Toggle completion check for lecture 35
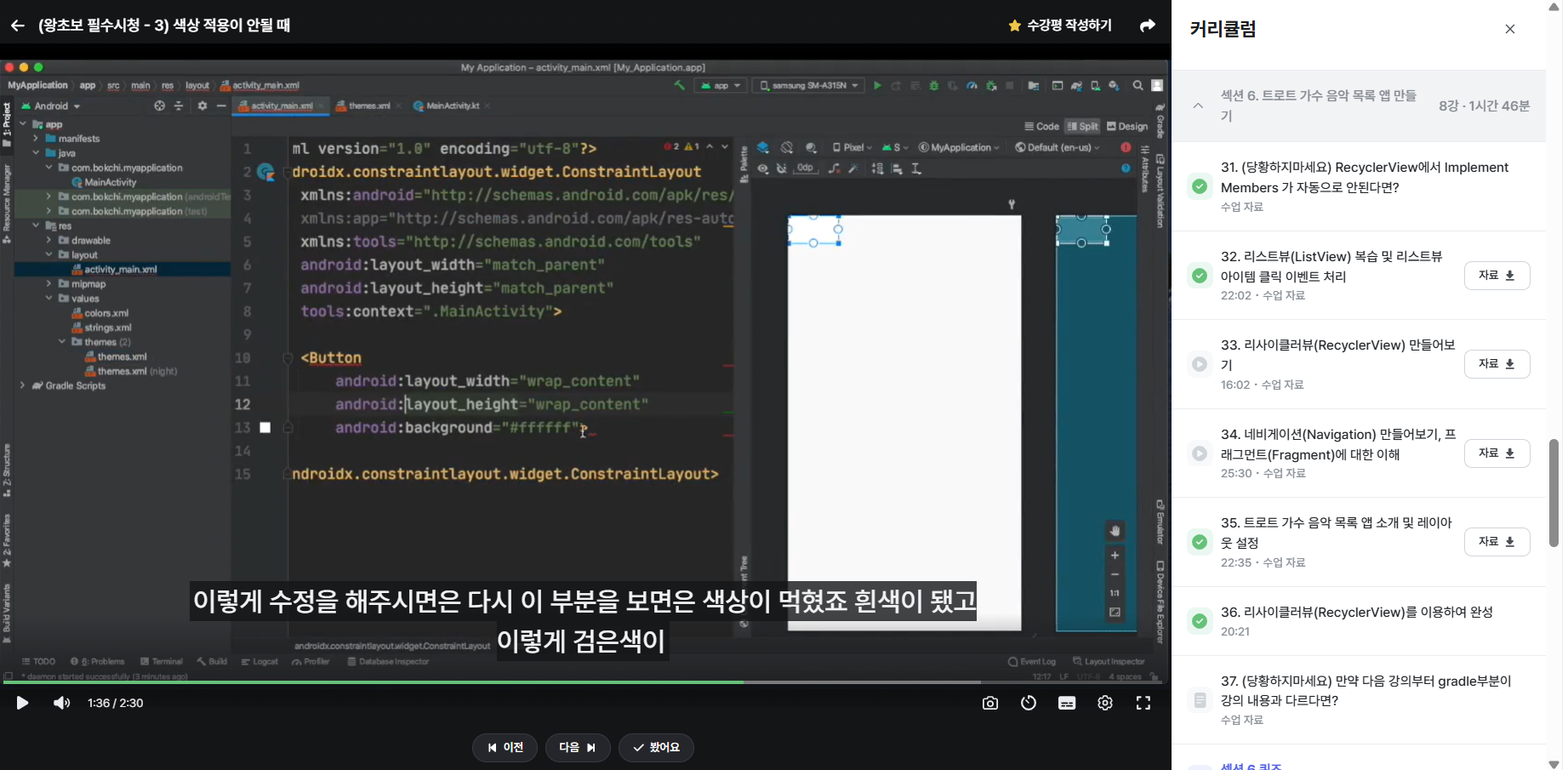1568x770 pixels. pyautogui.click(x=1200, y=542)
